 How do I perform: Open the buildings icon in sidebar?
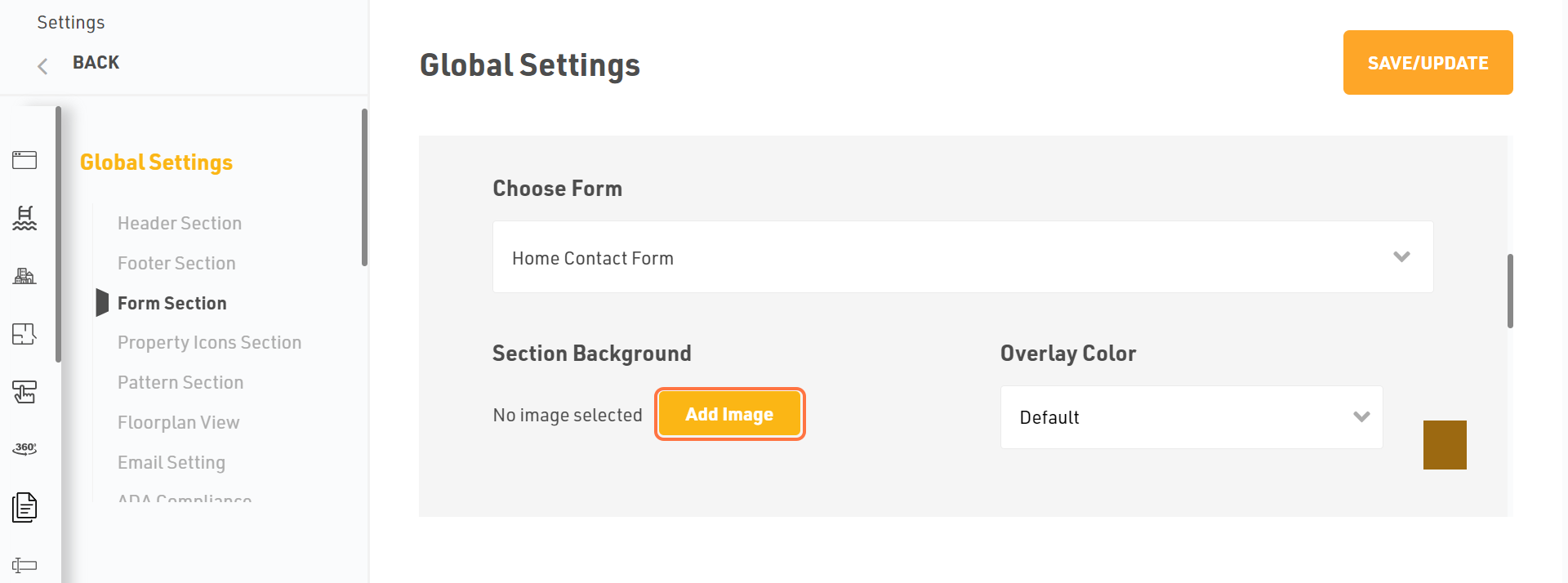(x=24, y=276)
